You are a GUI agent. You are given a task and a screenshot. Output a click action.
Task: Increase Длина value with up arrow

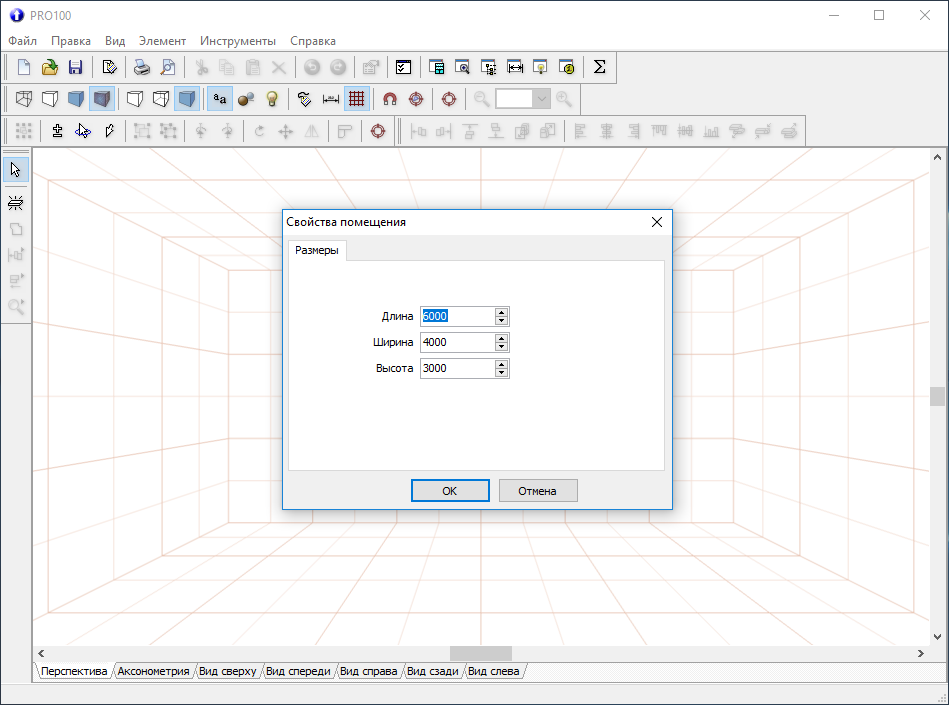pyautogui.click(x=502, y=312)
